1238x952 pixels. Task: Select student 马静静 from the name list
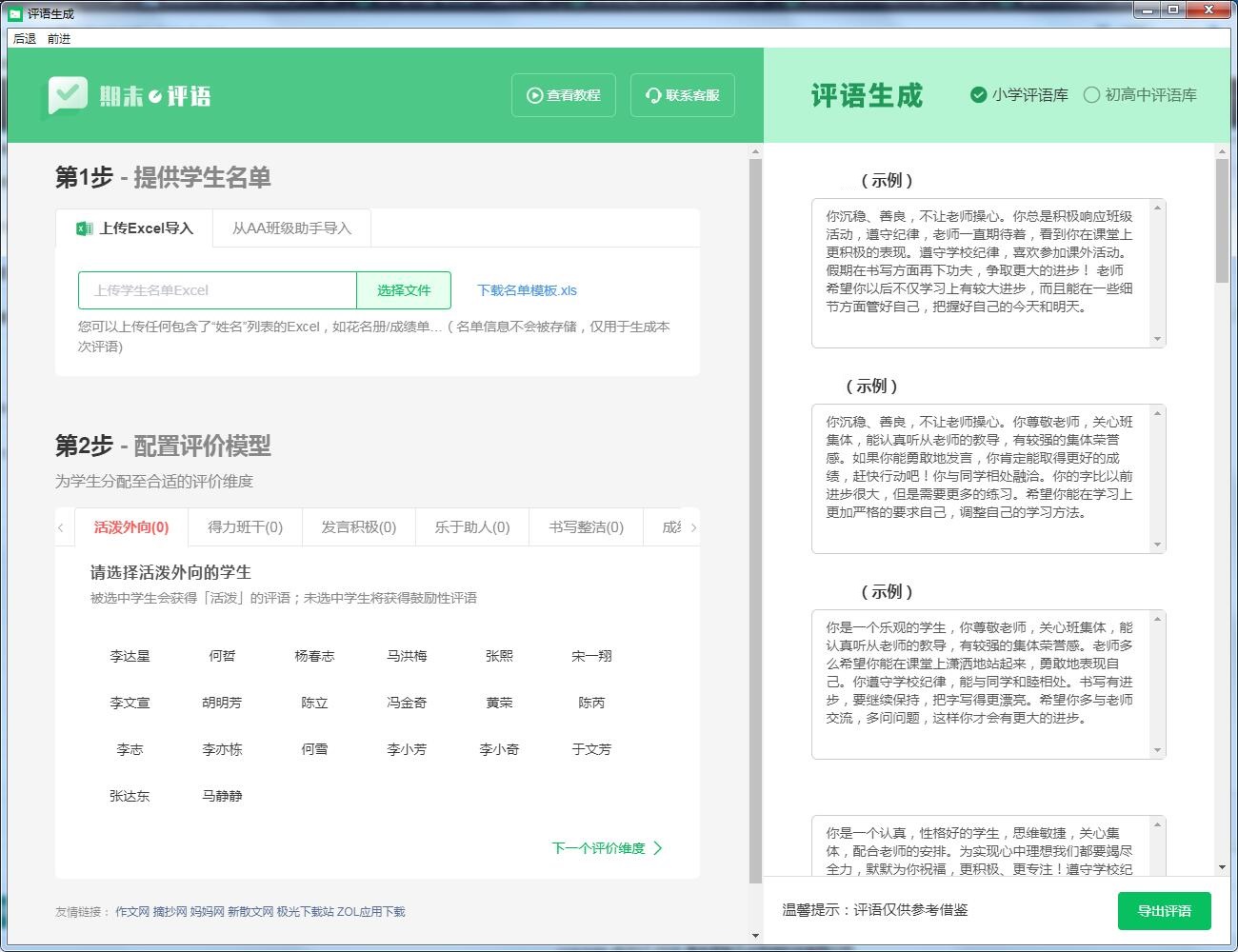(222, 796)
